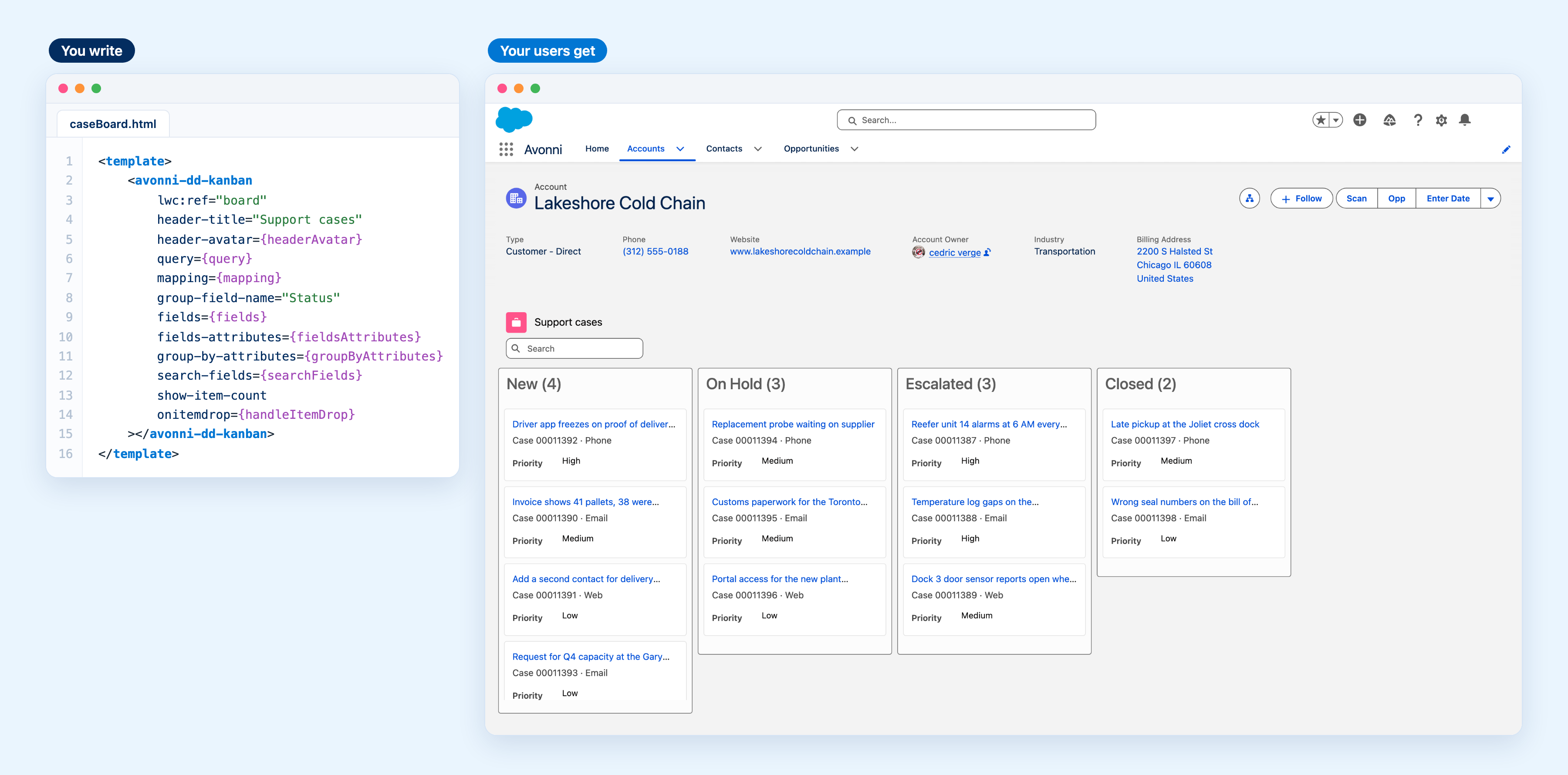Click the Enter Date button
Viewport: 1568px width, 775px height.
(x=1447, y=199)
